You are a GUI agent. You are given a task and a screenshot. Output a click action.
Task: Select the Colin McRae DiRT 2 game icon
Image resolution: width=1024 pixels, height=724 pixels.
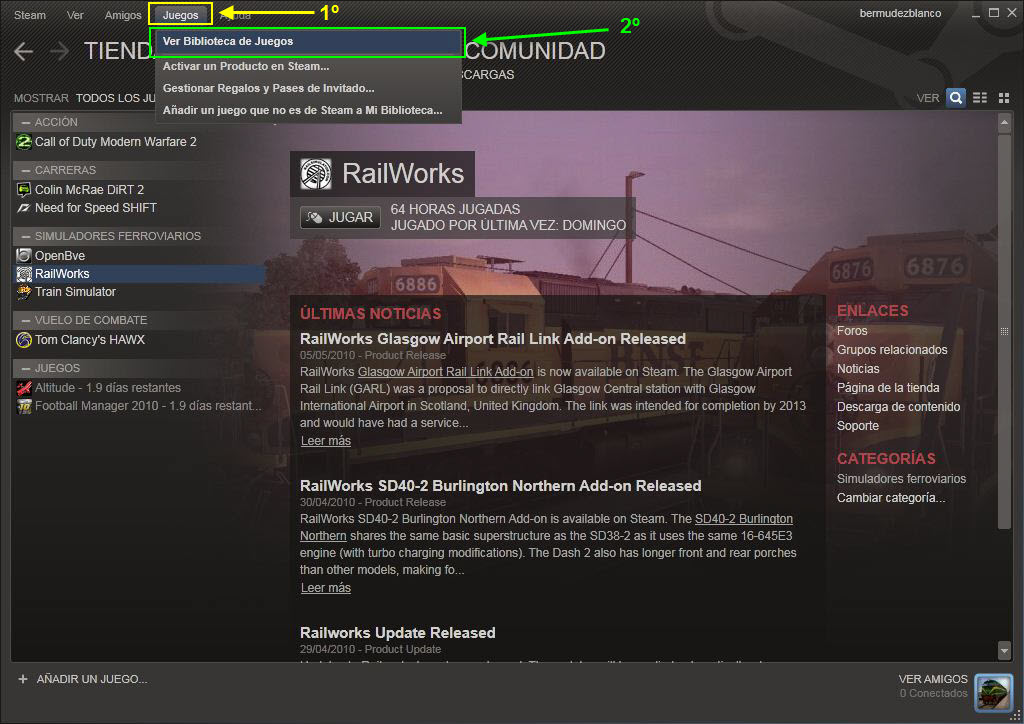[24, 190]
